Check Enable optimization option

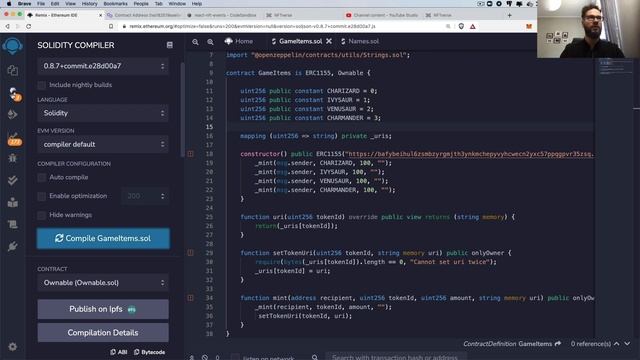(42, 196)
